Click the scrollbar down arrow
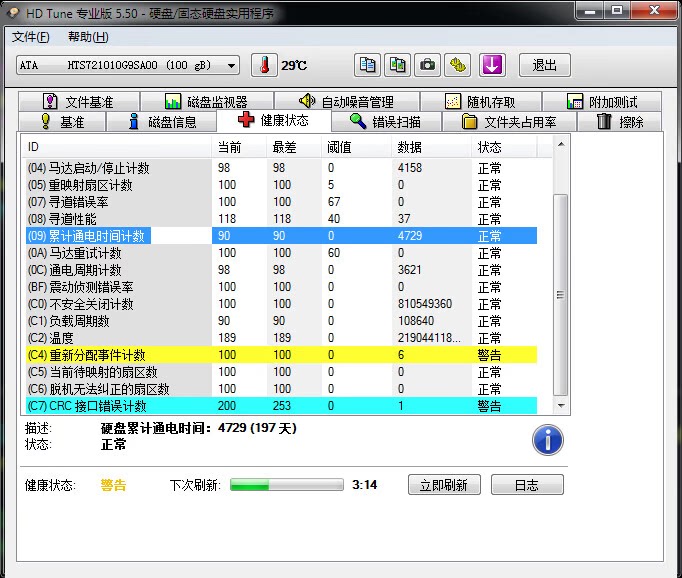This screenshot has height=578, width=682. click(561, 405)
